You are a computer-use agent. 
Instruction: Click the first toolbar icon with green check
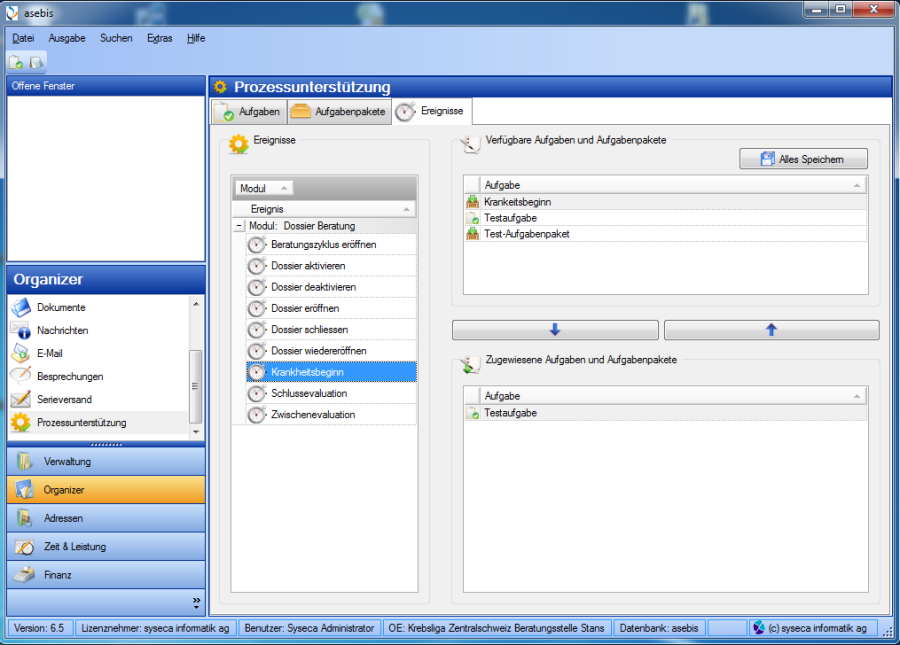coord(16,62)
